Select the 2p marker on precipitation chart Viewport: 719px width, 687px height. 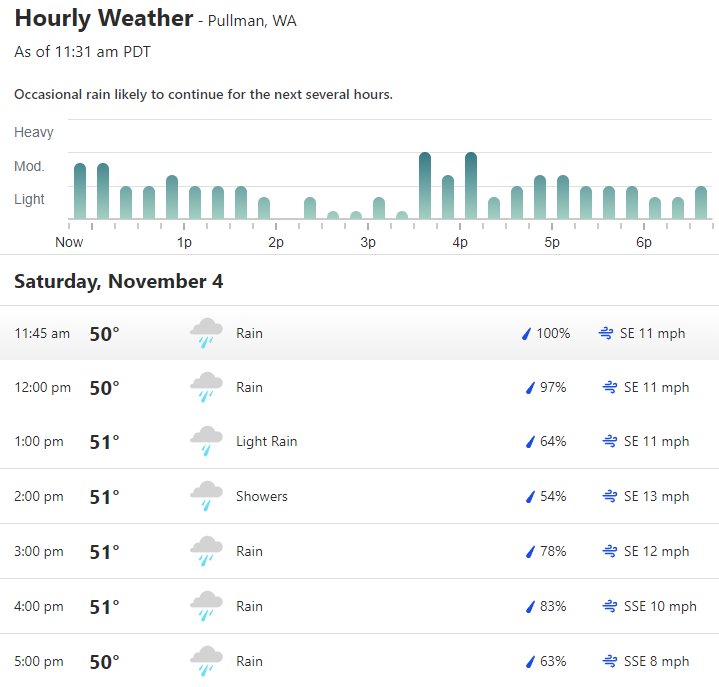[x=276, y=242]
